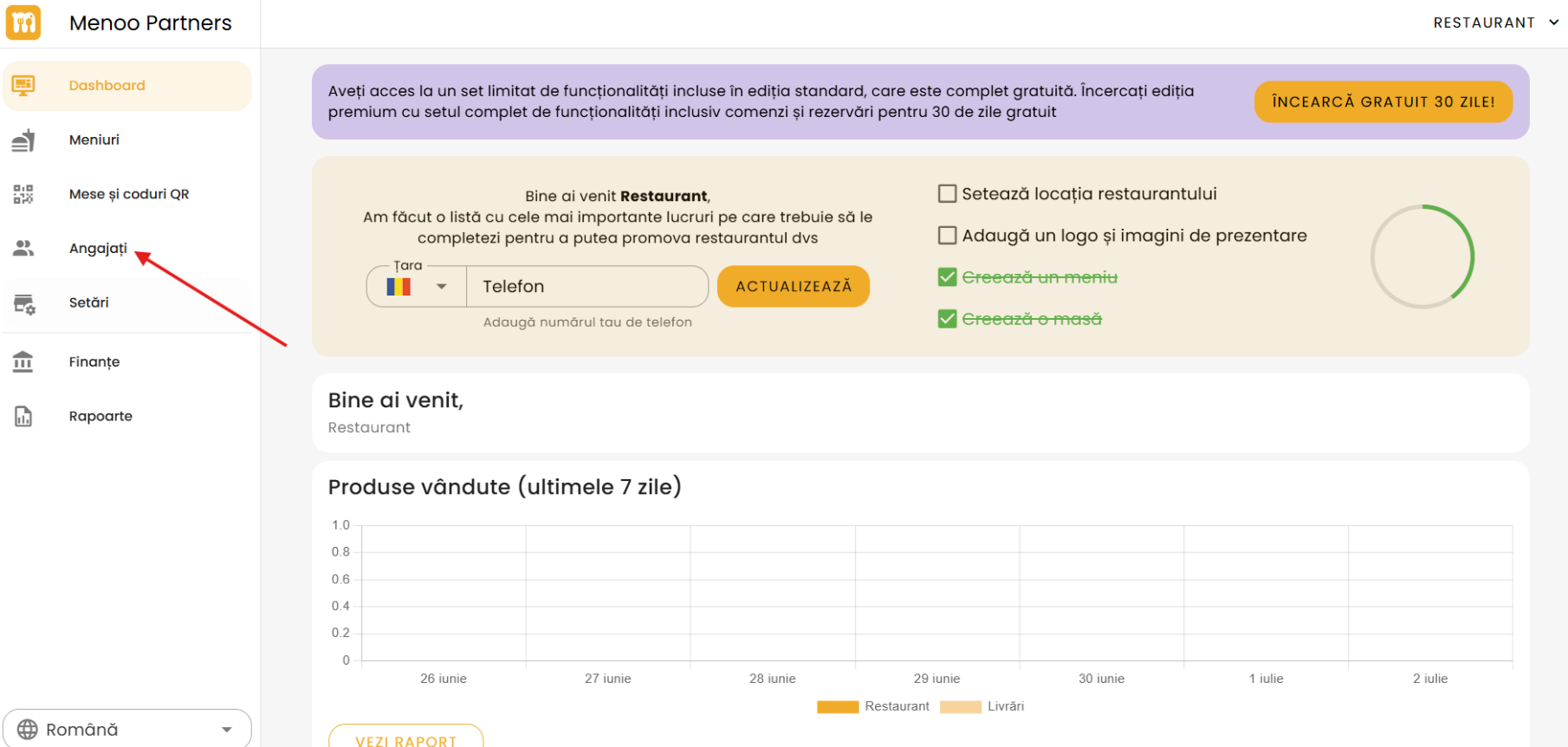Select the Dashboard monitor icon
Image resolution: width=1568 pixels, height=747 pixels.
click(23, 85)
